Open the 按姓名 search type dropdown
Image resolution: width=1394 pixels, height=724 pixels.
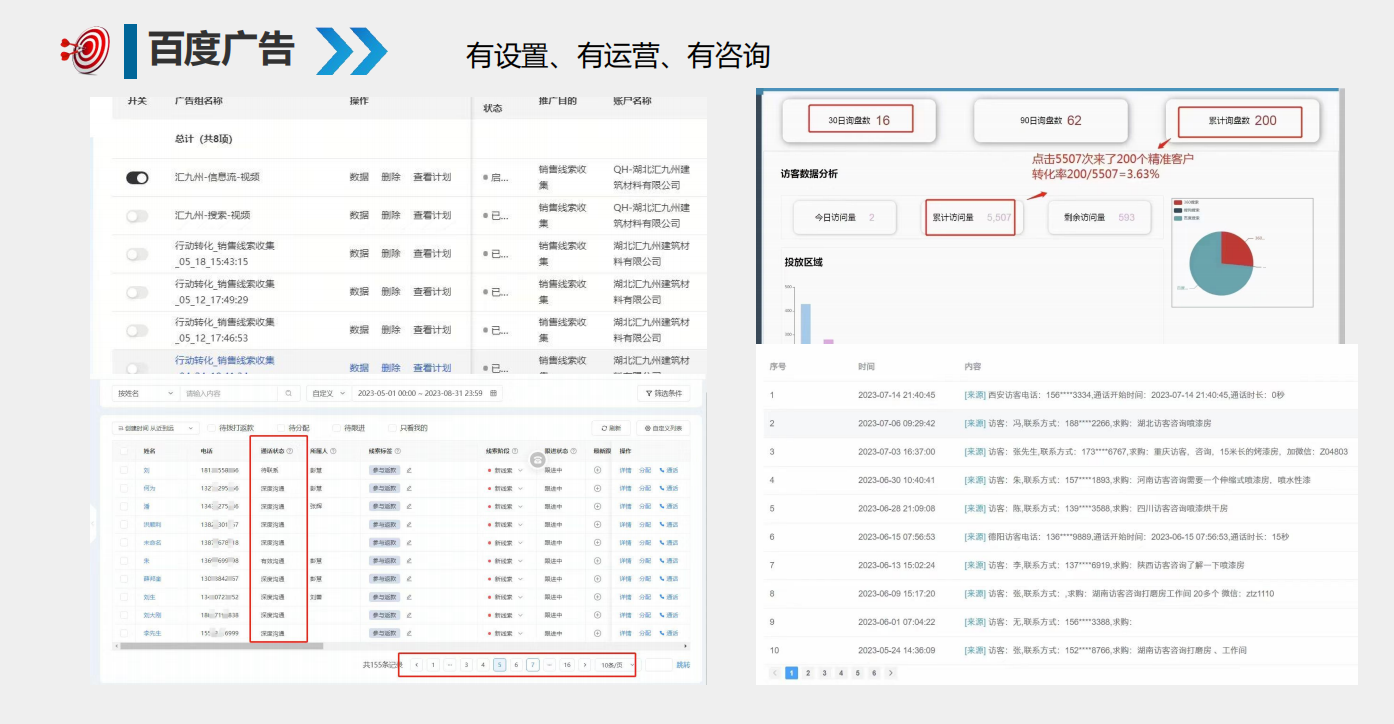click(x=146, y=393)
